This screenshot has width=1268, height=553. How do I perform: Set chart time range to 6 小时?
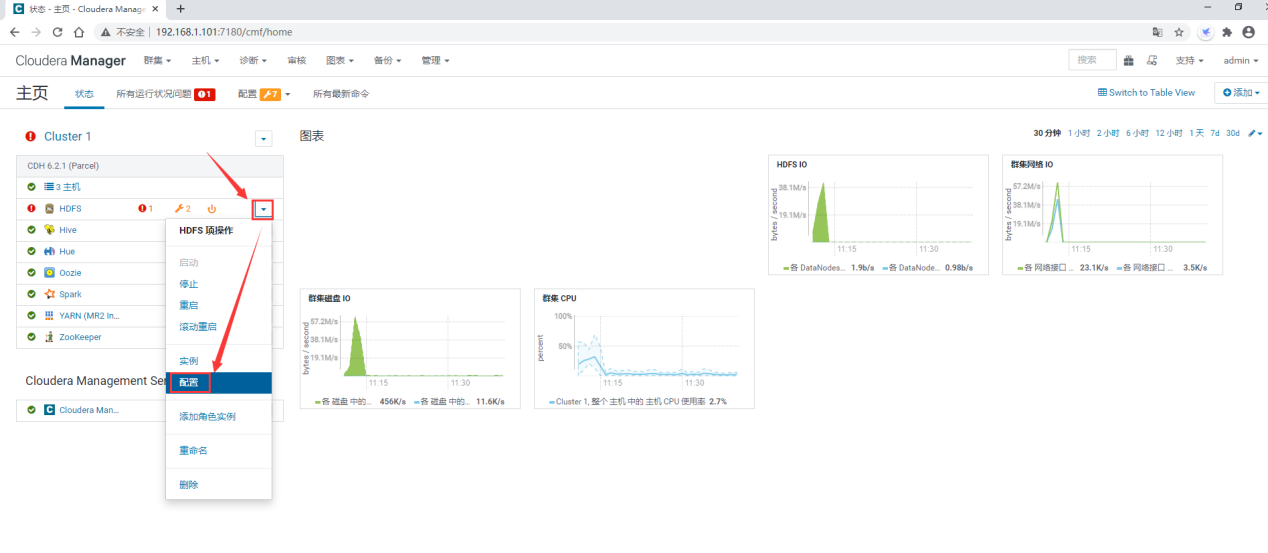1137,133
